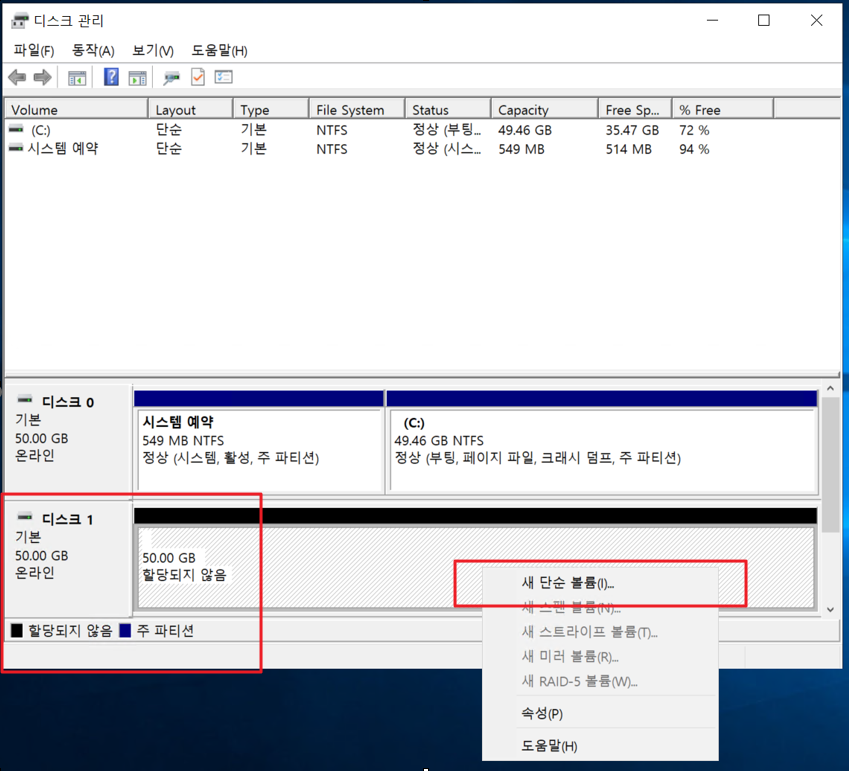Open the 보기(V) menu
The image size is (849, 771).
click(x=153, y=50)
